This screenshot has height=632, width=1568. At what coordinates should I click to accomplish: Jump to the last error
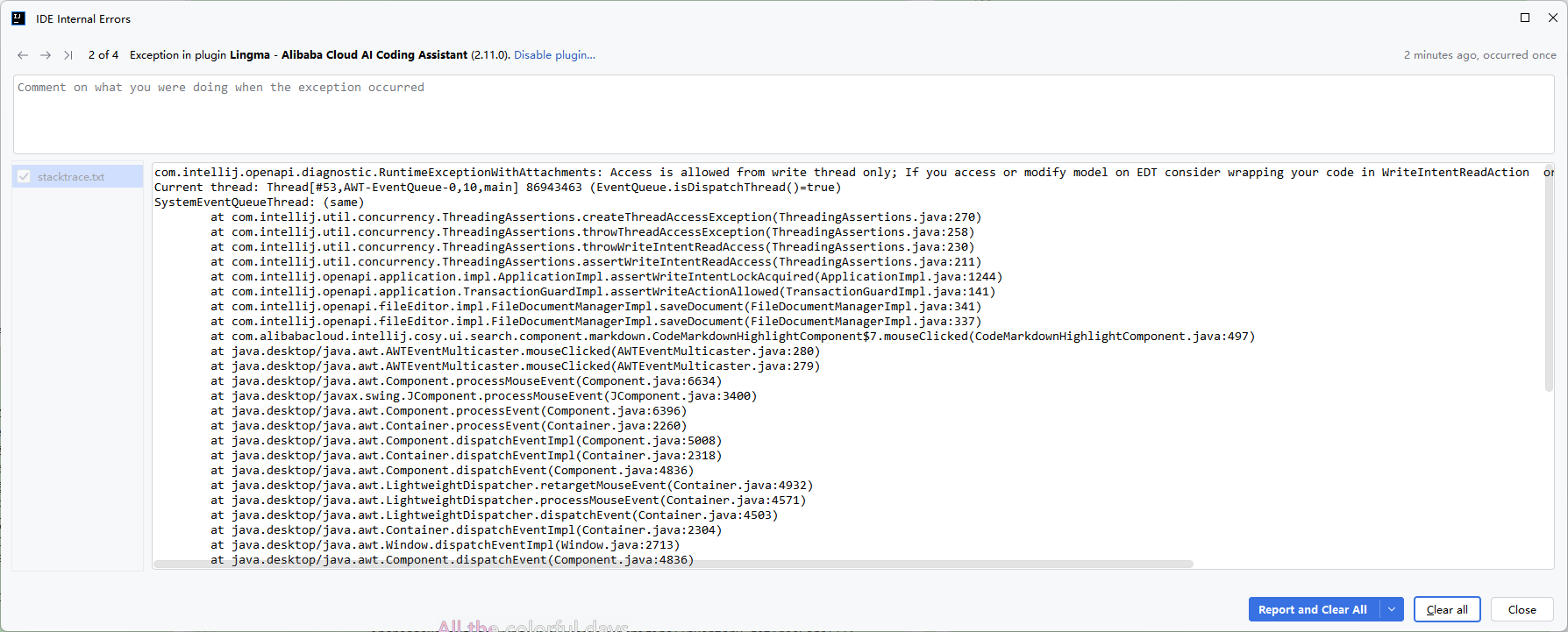[68, 55]
